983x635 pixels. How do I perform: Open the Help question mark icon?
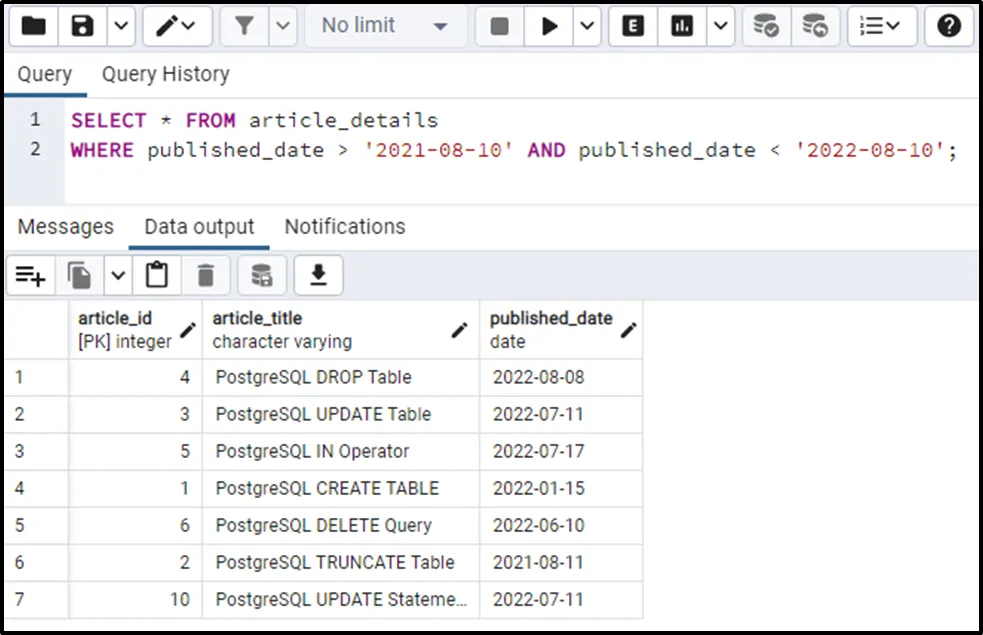tap(949, 26)
